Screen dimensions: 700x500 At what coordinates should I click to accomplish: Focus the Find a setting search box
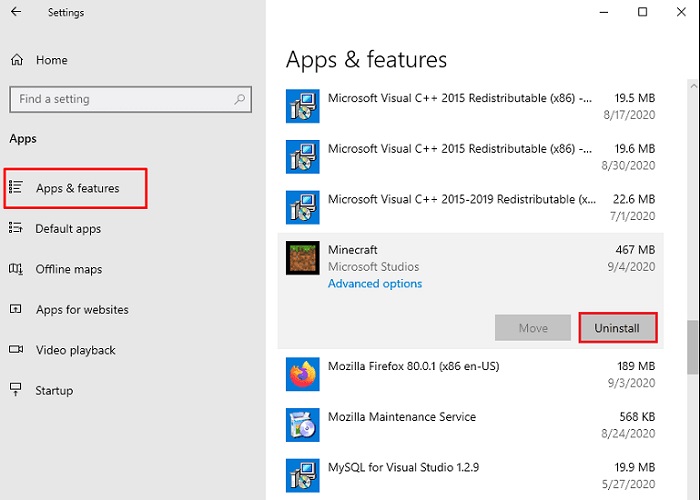[x=130, y=99]
